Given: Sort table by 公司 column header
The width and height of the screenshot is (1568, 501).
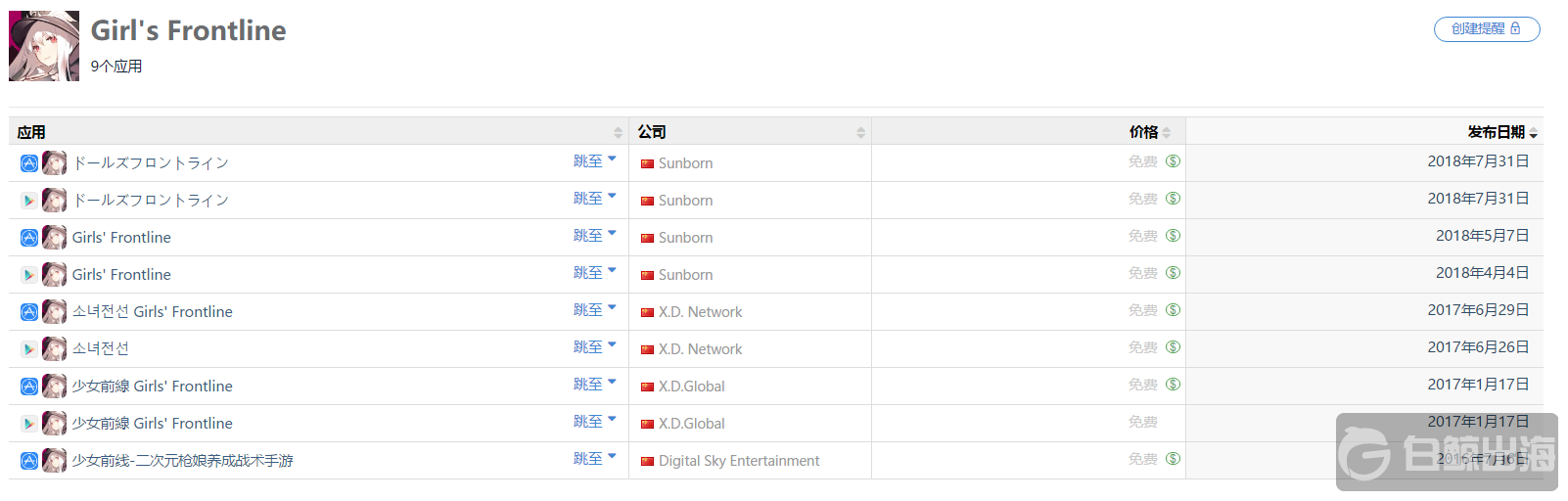Looking at the screenshot, I should 750,132.
